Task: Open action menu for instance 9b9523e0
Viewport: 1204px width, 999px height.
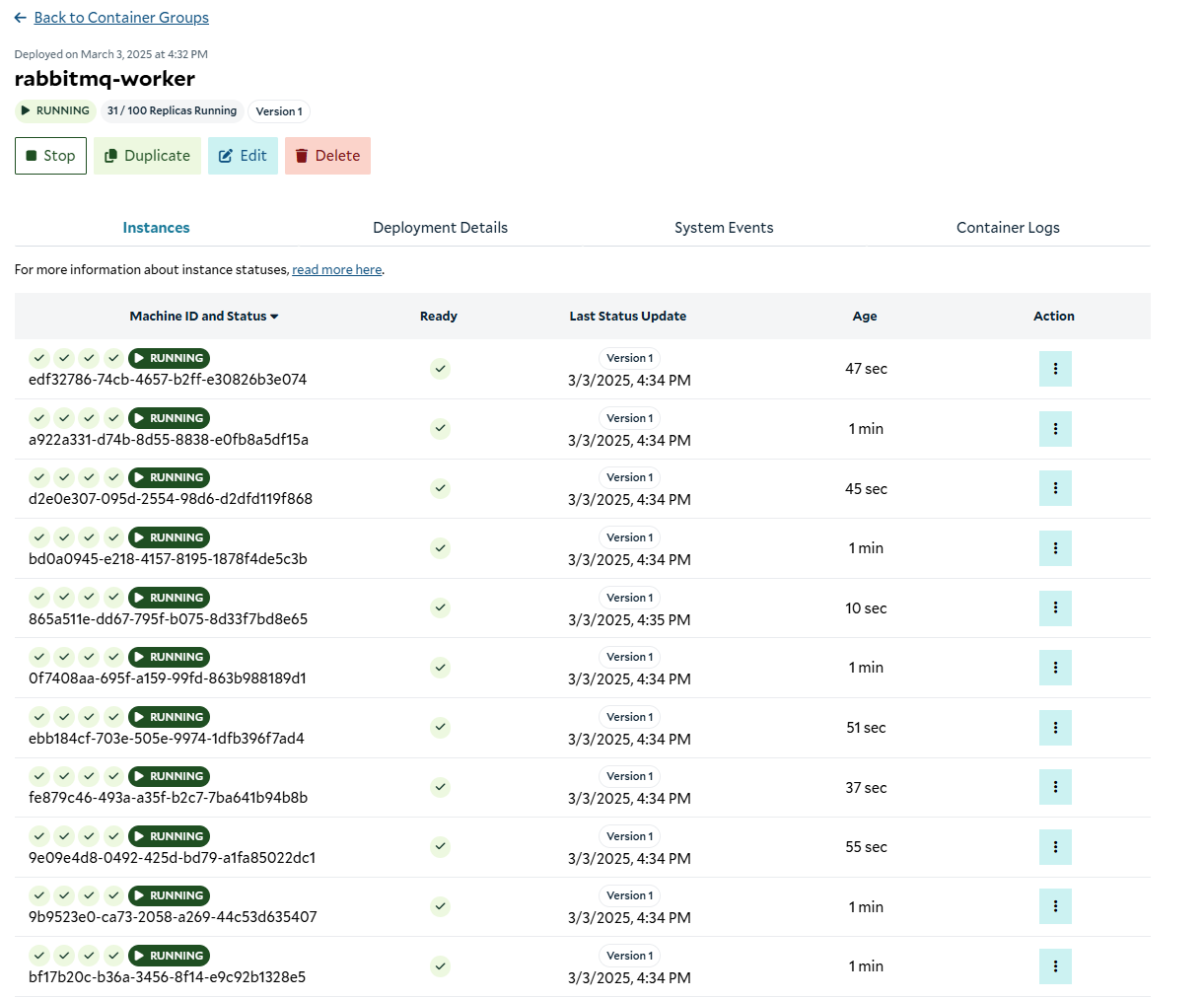Action: (1055, 906)
